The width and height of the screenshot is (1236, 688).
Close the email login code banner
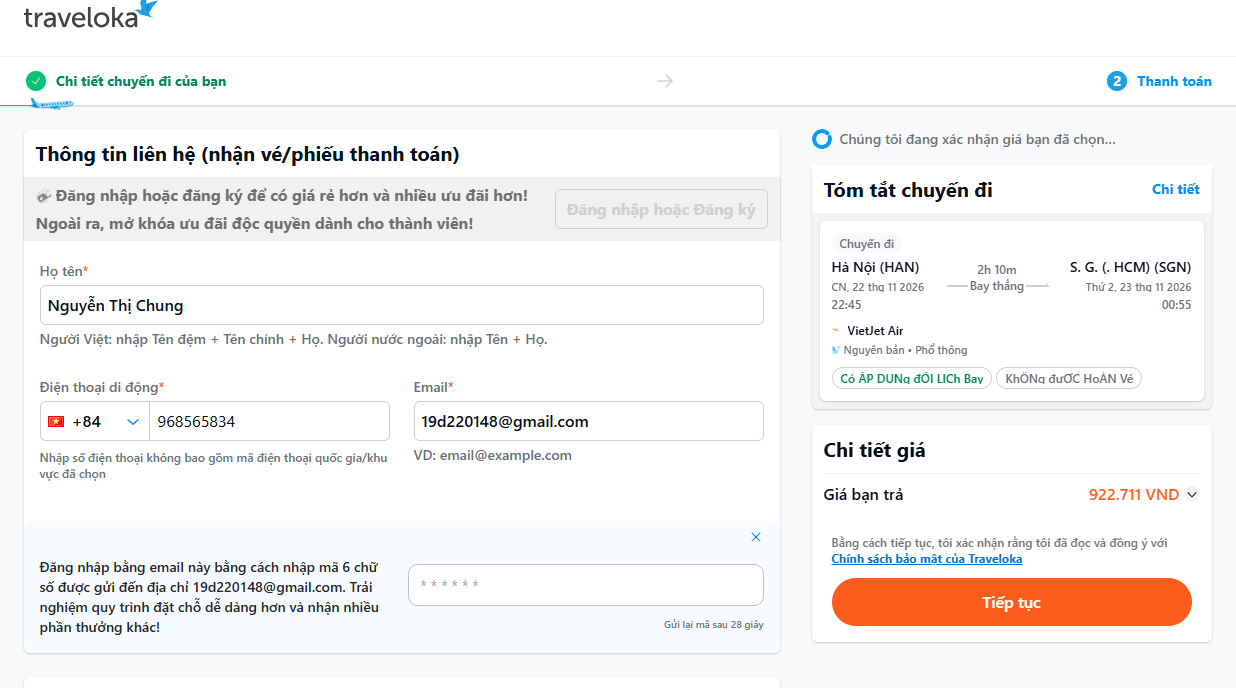756,537
